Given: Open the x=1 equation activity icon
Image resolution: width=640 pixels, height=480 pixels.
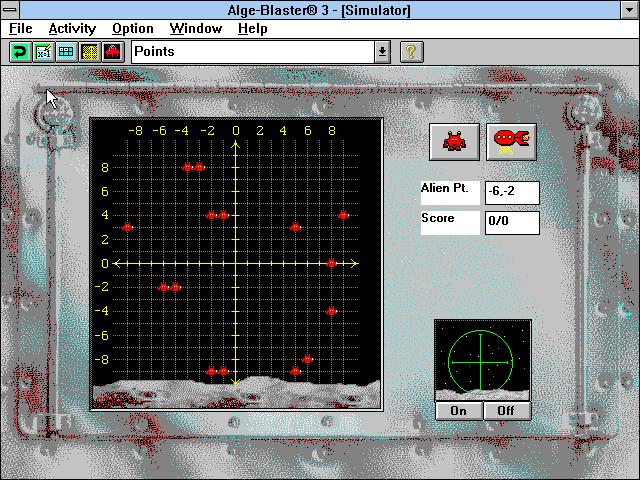Looking at the screenshot, I should coord(43,52).
